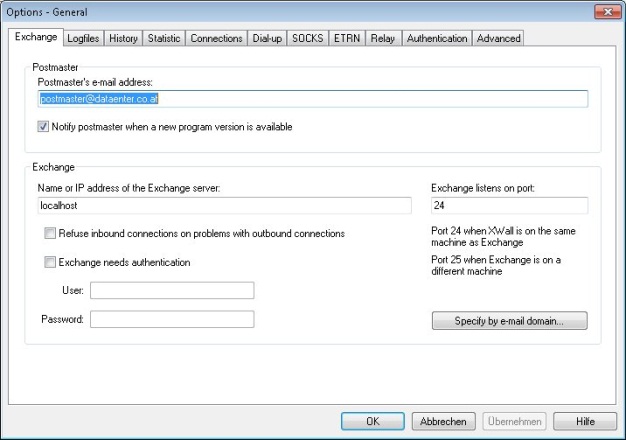Check Exchange needs authentication option
Viewport: 626px width, 440px height.
point(50,262)
